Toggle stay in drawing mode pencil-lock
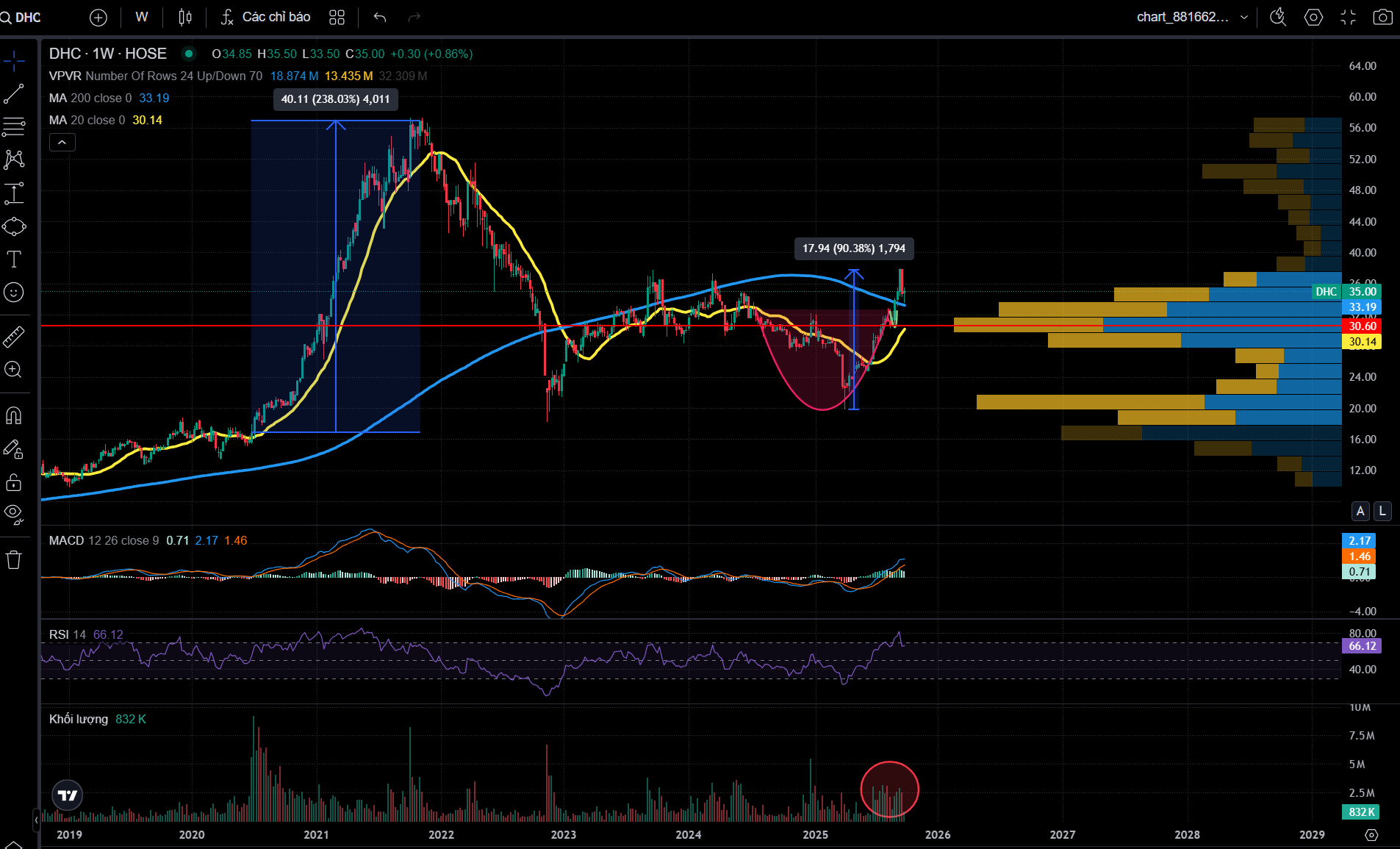Screen dimensions: 1400x849 coord(14,449)
